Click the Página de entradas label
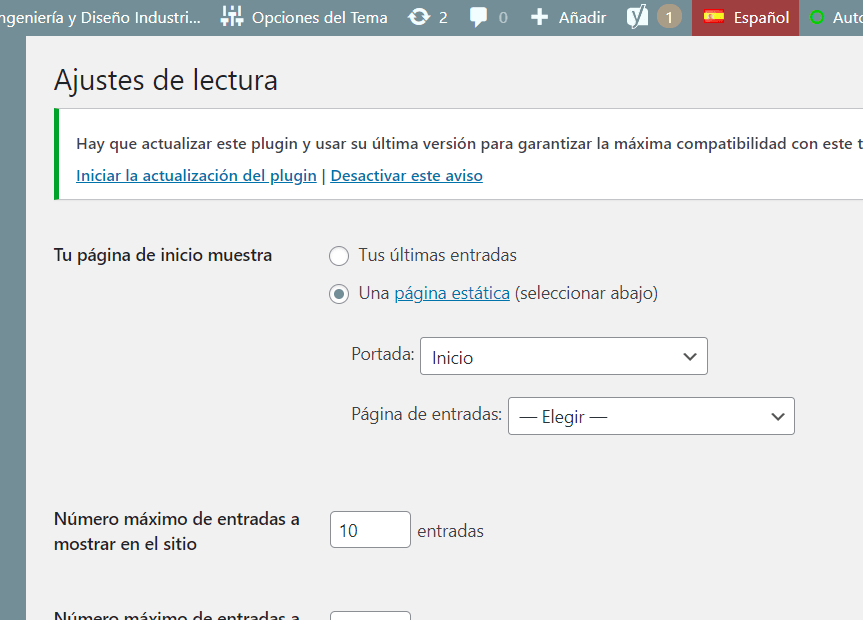 (x=427, y=414)
